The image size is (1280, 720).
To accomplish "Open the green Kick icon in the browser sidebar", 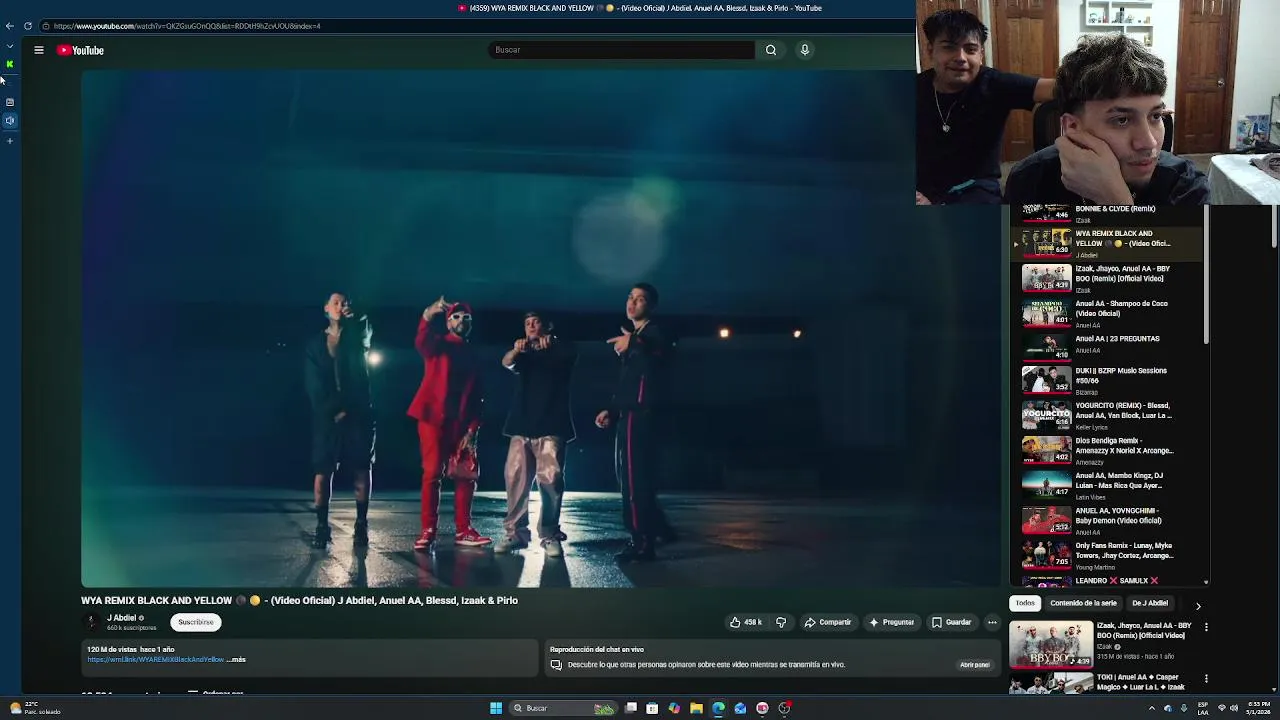I will tap(10, 64).
